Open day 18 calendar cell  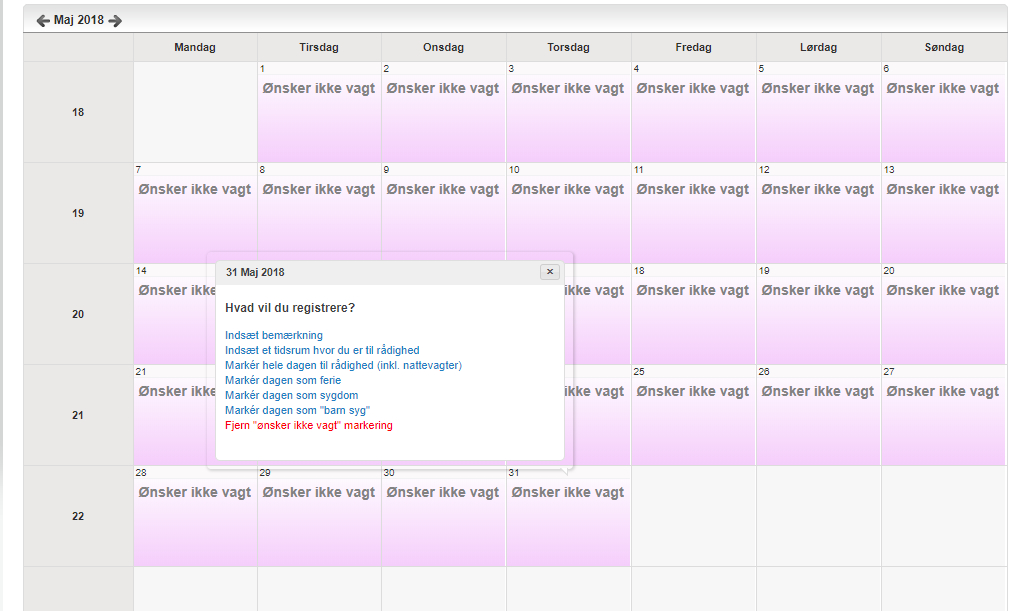click(694, 314)
